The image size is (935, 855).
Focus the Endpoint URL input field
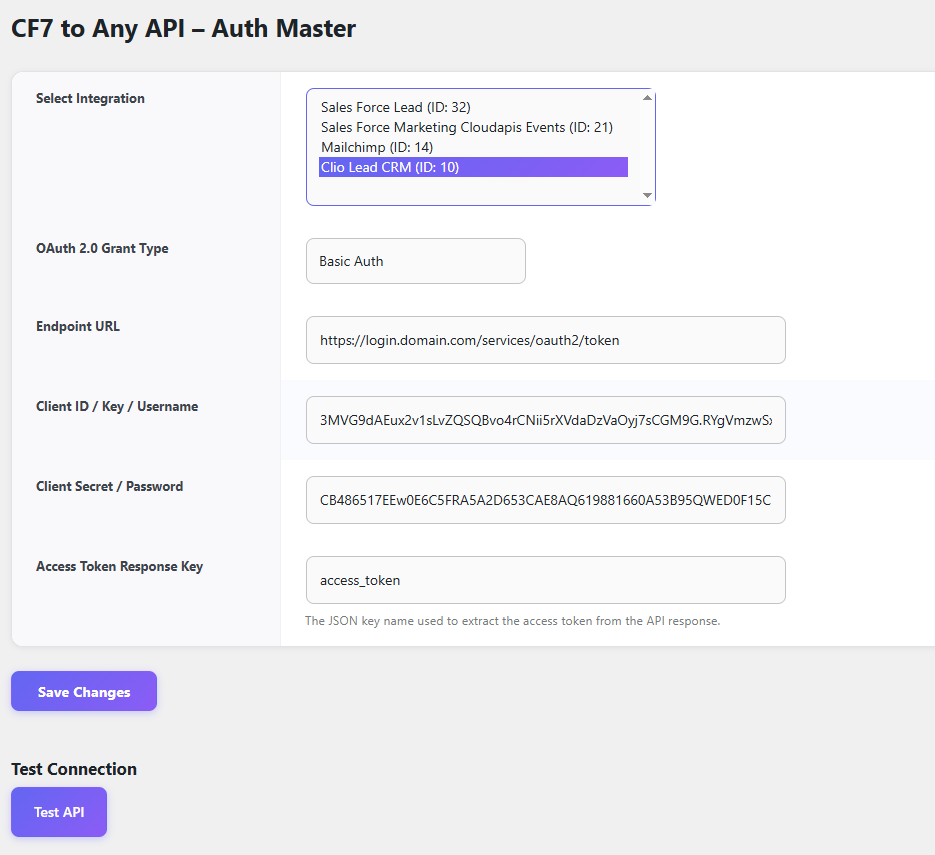point(545,340)
